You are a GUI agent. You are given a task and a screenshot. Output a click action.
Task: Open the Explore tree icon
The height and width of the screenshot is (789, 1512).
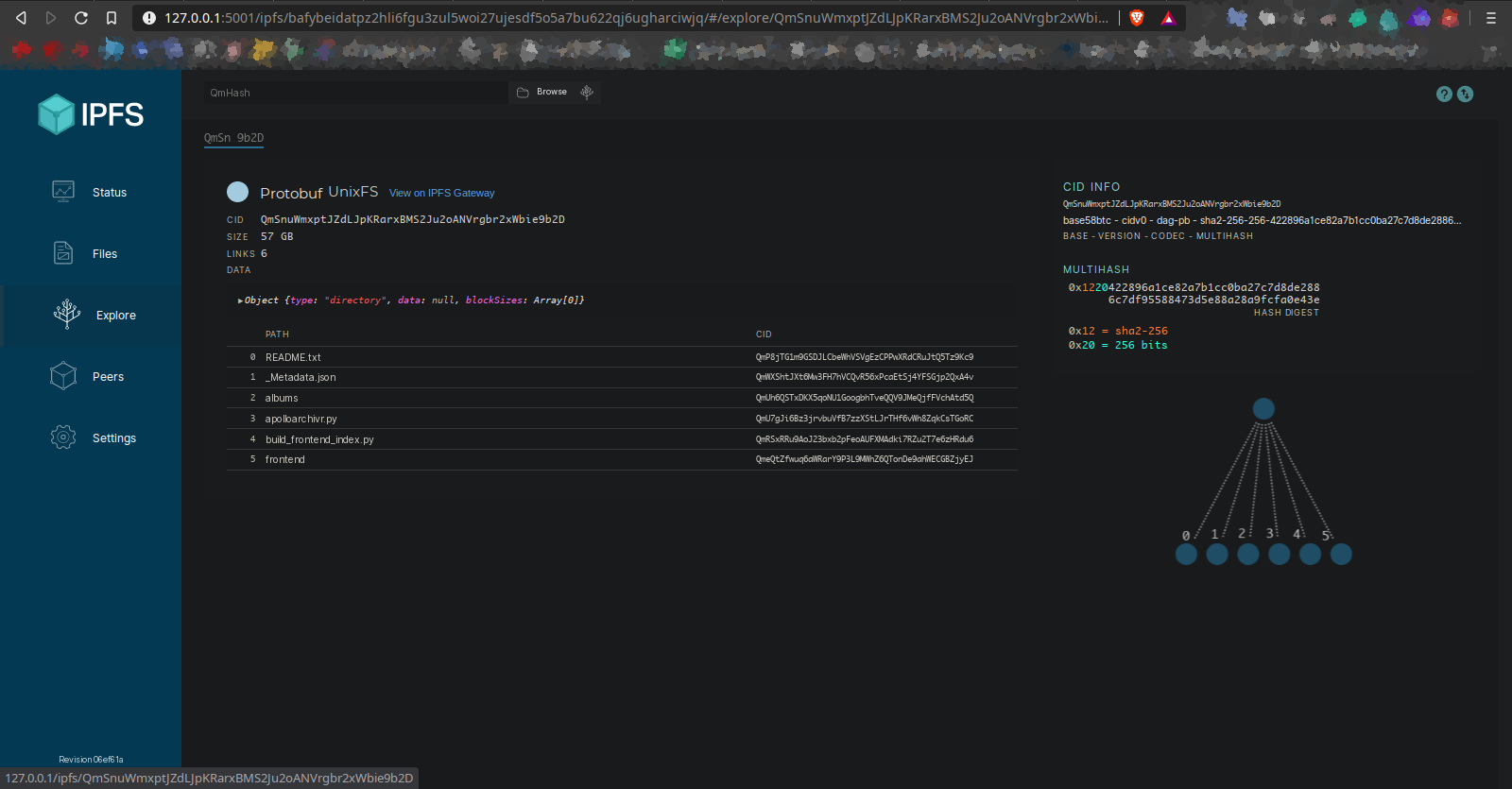[67, 315]
